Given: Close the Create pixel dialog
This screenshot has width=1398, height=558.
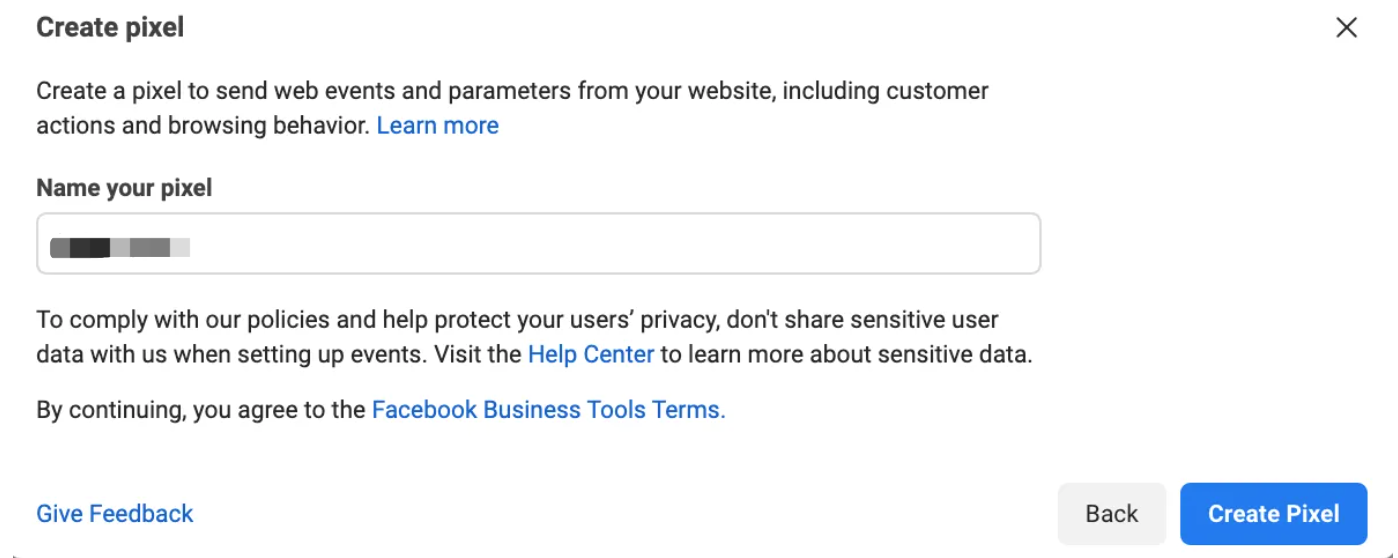Looking at the screenshot, I should pyautogui.click(x=1346, y=28).
